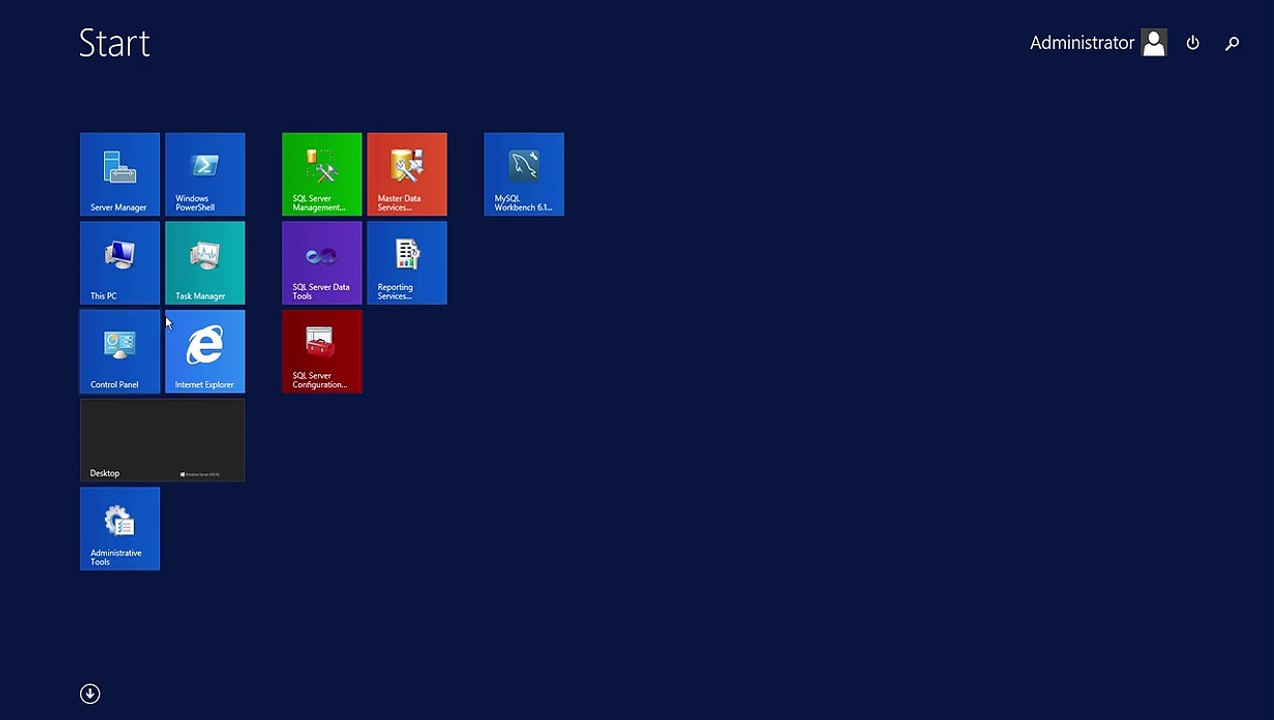Image resolution: width=1274 pixels, height=720 pixels.
Task: Launch MySQL Workbench 6.1 tile
Action: coord(524,174)
